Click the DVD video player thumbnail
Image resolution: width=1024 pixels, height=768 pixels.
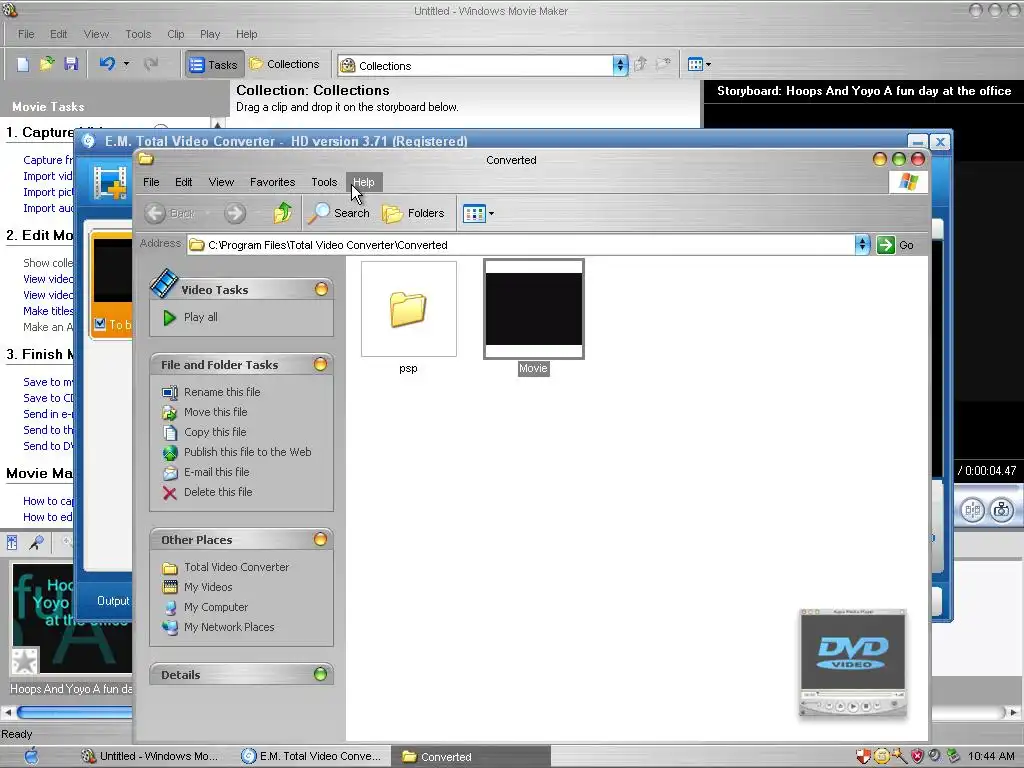tap(853, 662)
